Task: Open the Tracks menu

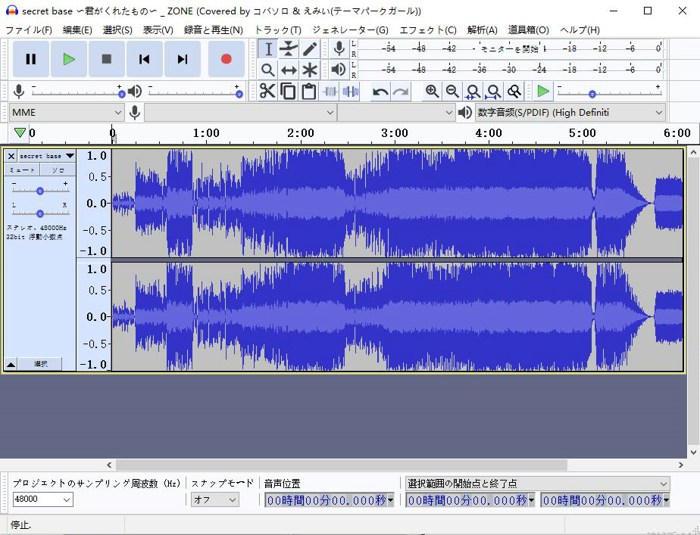Action: point(278,30)
